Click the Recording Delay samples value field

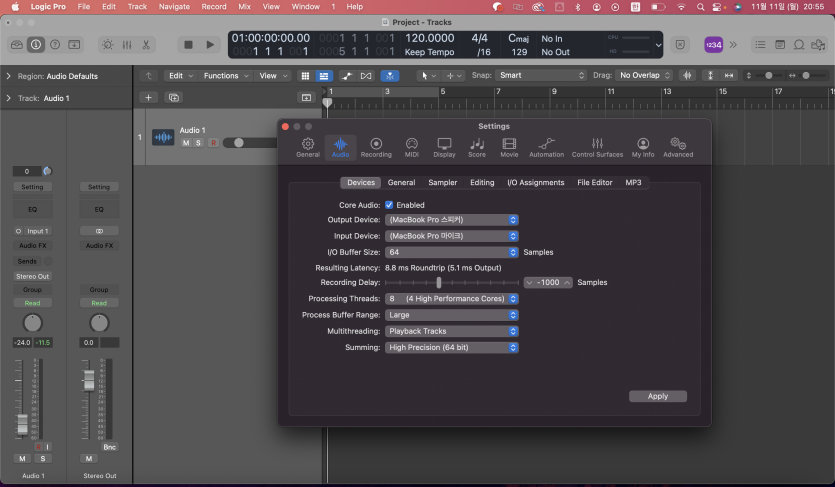548,283
